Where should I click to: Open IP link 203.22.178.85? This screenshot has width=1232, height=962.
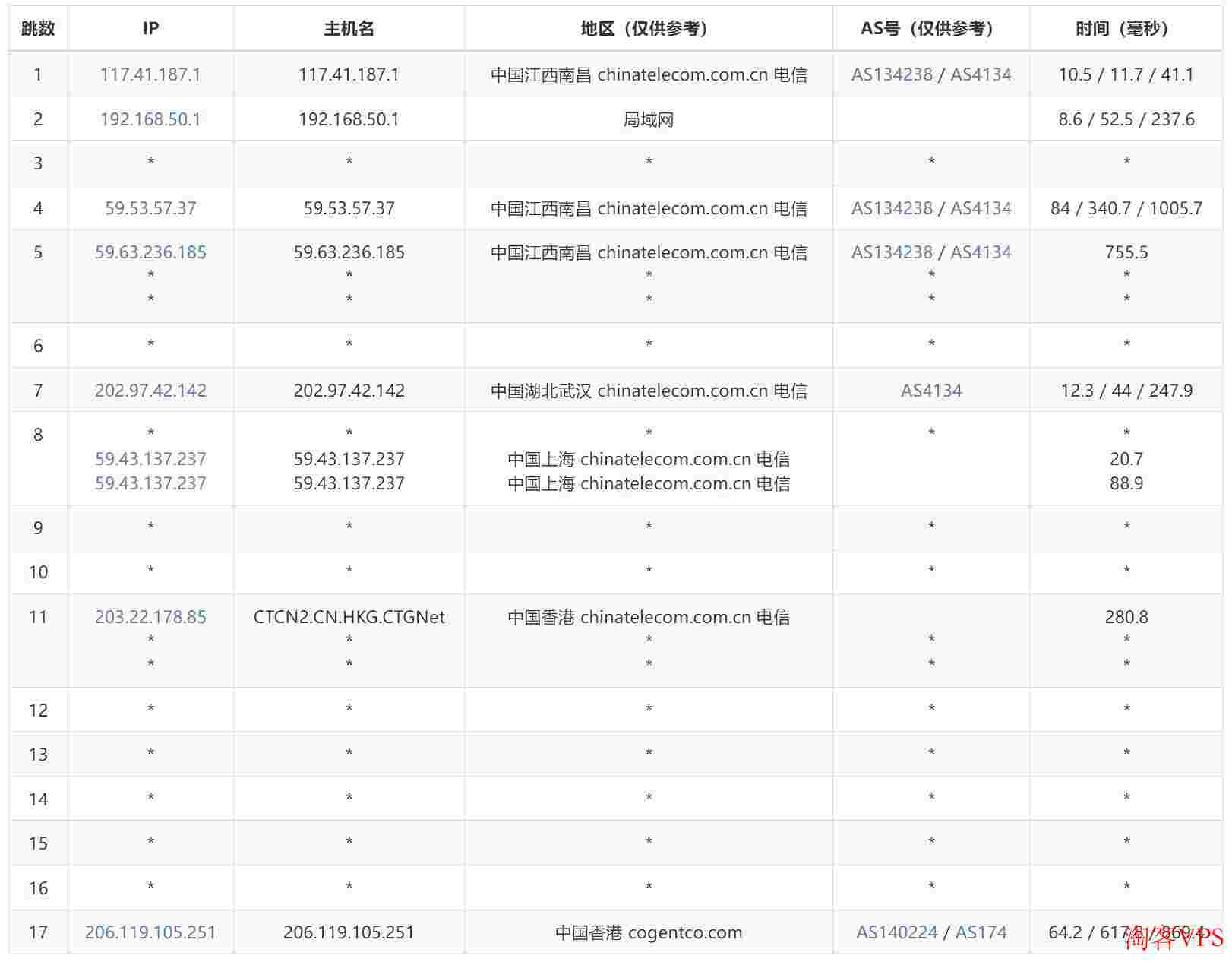point(150,617)
